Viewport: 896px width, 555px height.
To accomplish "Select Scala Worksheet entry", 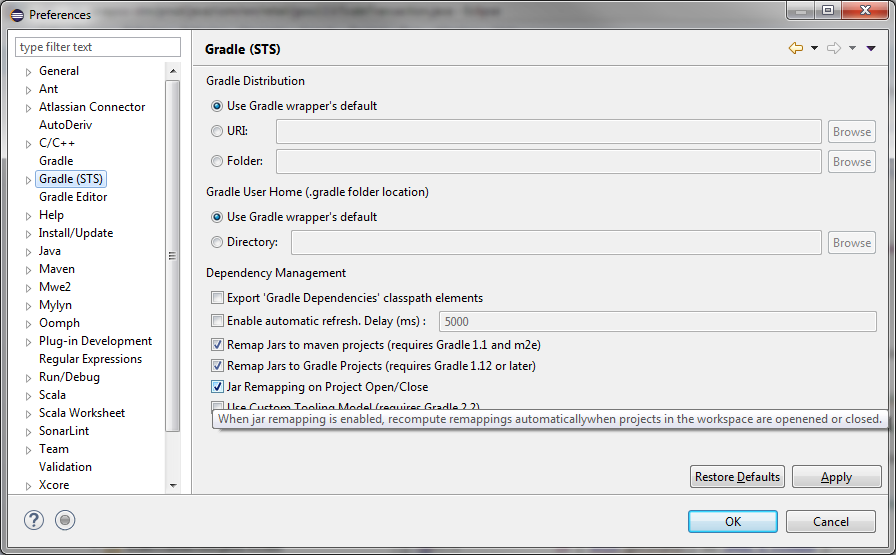I will (x=82, y=413).
